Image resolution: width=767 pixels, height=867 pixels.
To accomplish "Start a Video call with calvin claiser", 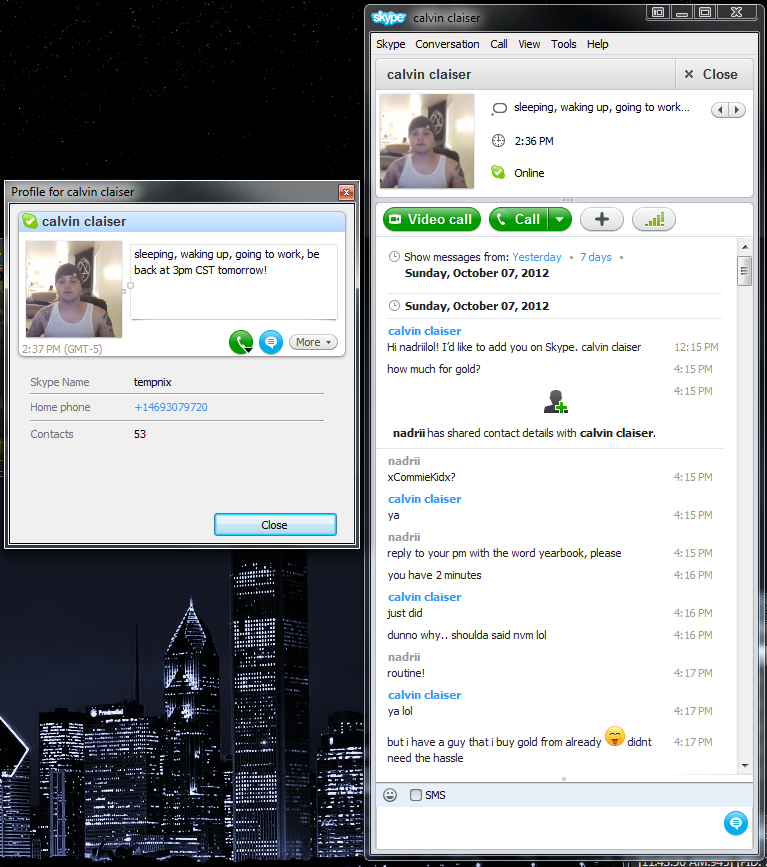I will pos(431,220).
